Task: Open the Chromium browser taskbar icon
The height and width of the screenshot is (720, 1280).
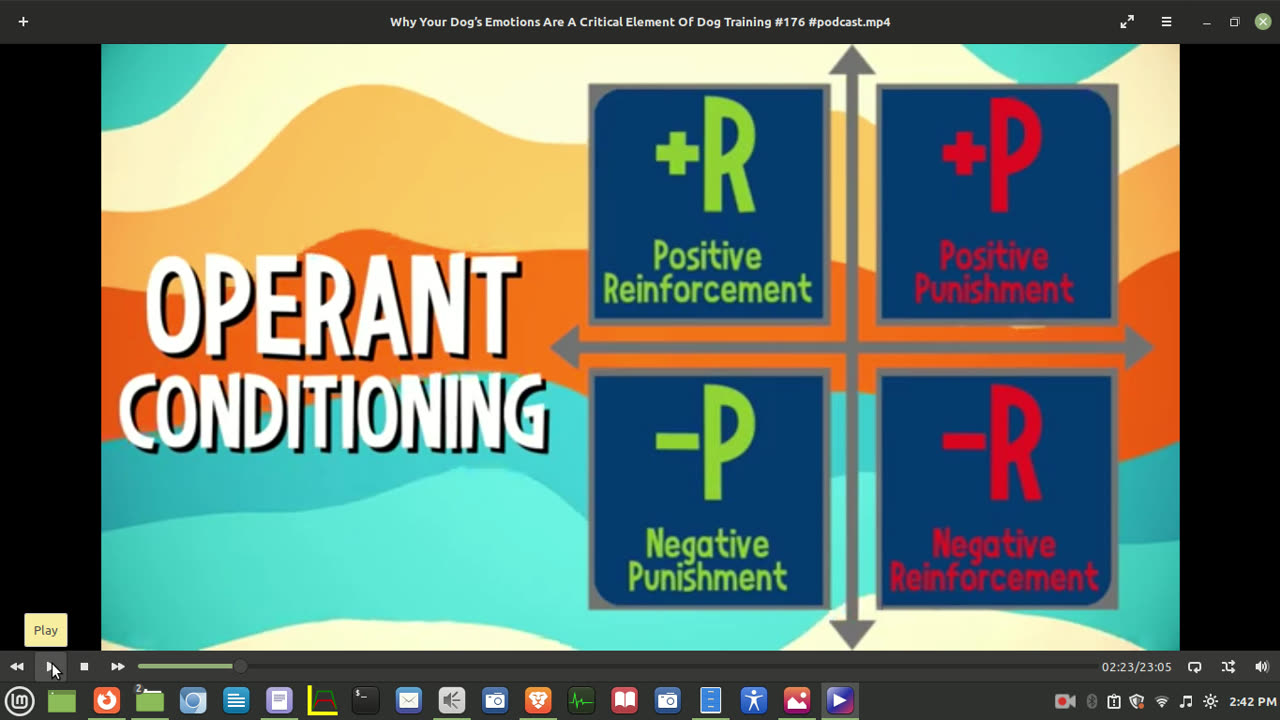Action: click(x=193, y=701)
